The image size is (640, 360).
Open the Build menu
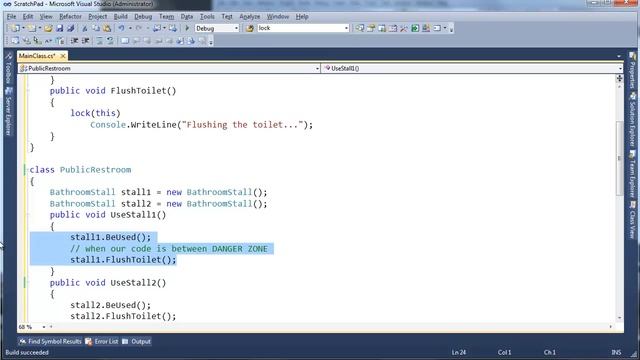(x=120, y=16)
